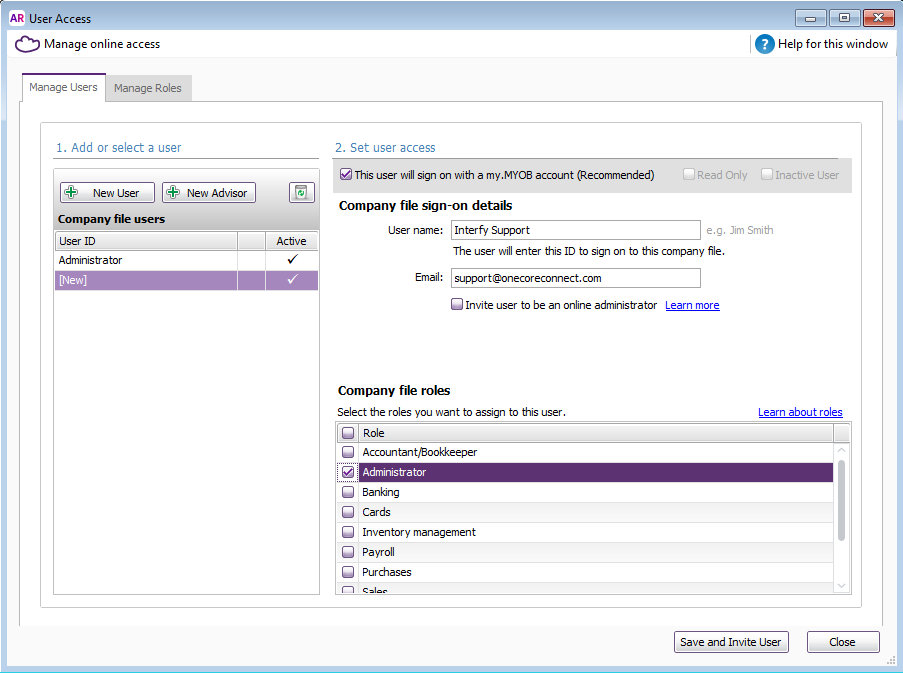Tick the Payroll role checkbox
This screenshot has height=673, width=903.
[348, 552]
